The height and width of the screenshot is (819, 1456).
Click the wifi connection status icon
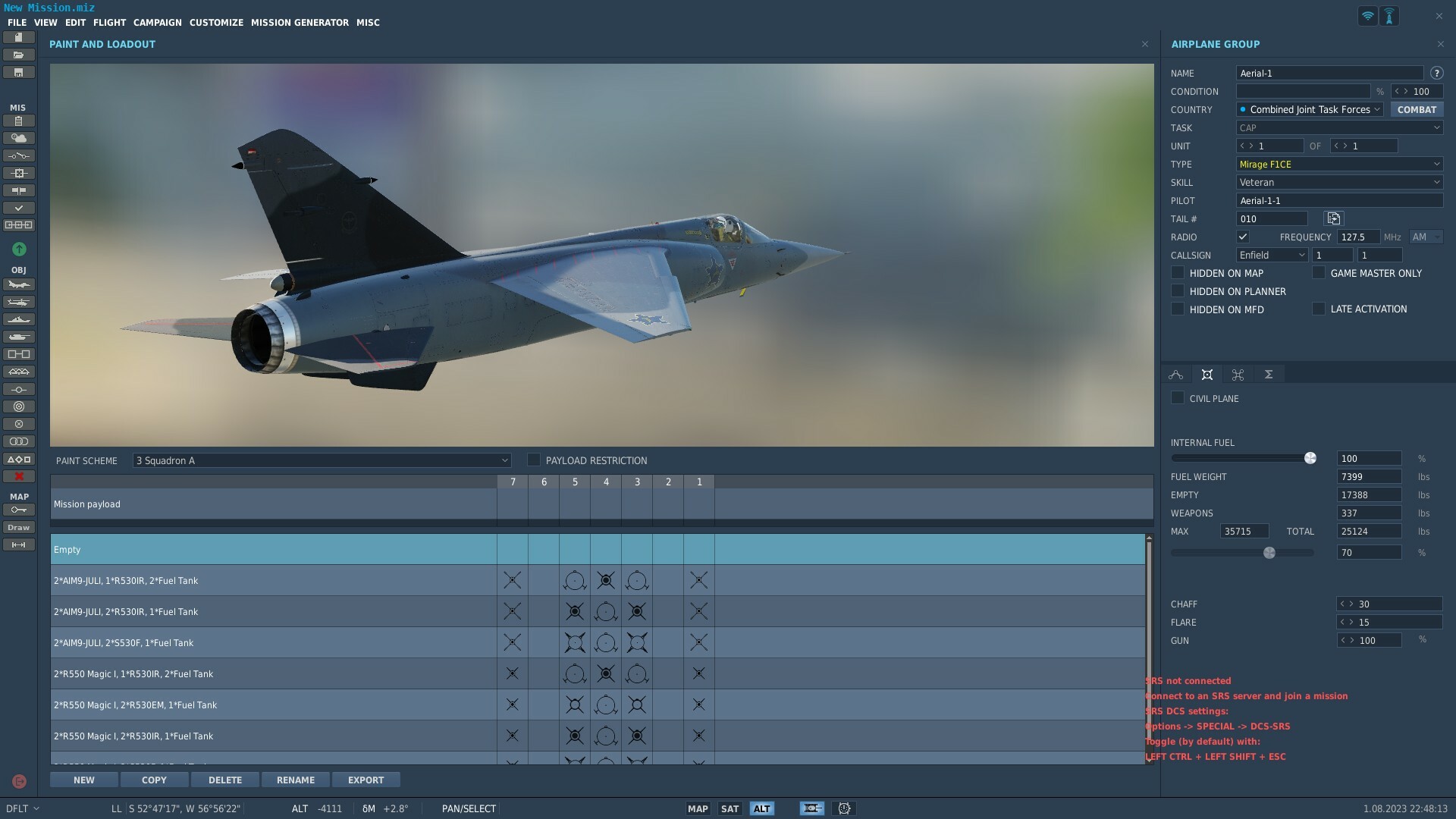tap(1367, 16)
